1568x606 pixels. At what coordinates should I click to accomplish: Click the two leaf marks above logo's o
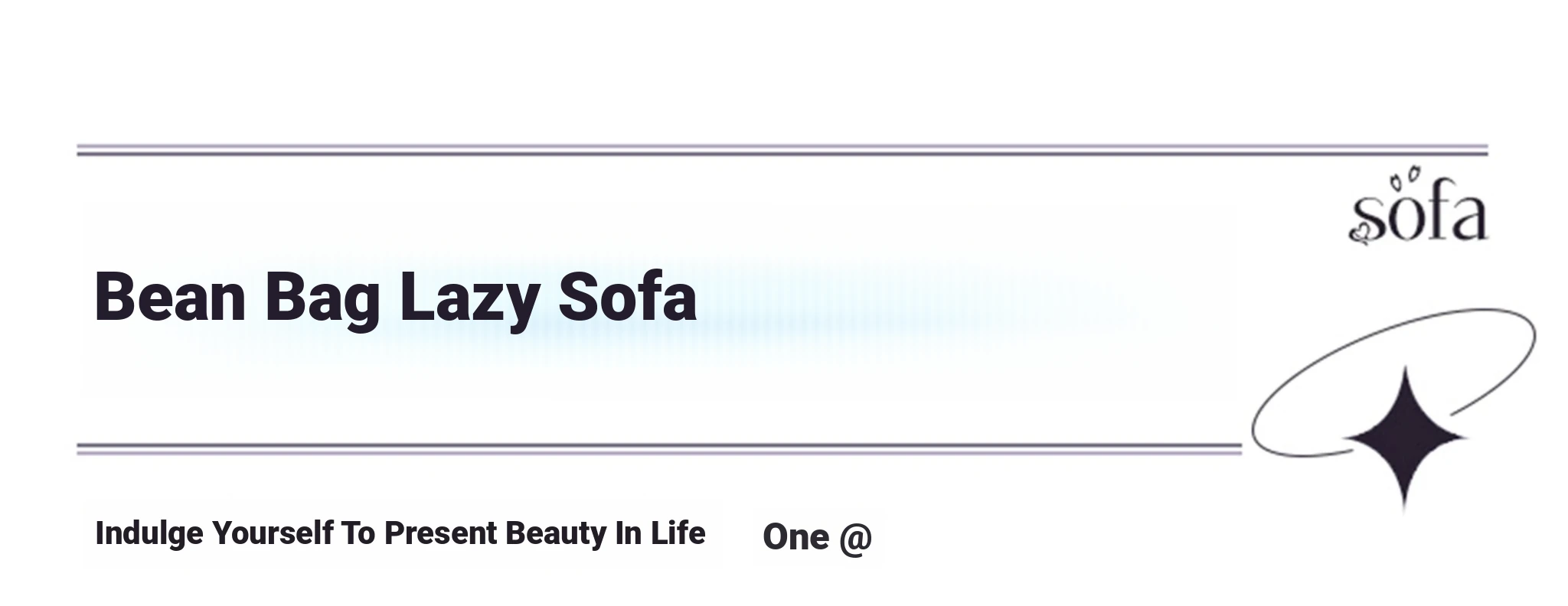1404,180
